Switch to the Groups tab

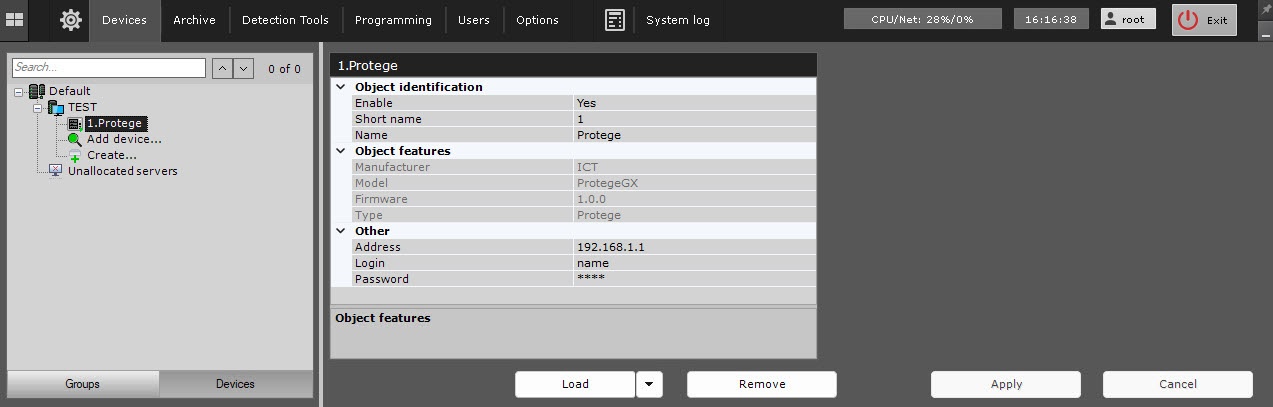pyautogui.click(x=83, y=384)
